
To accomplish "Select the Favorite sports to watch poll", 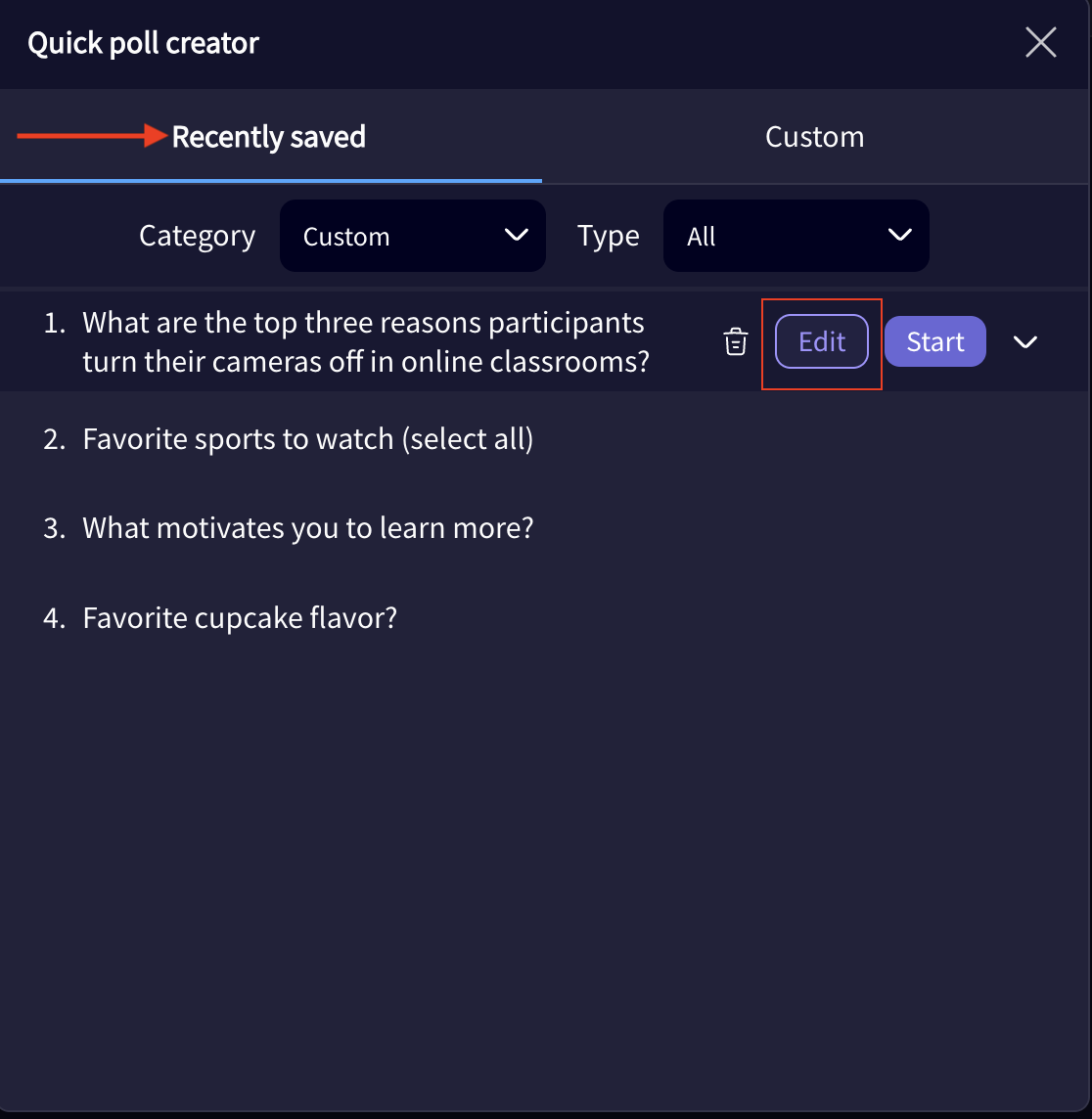I will 307,438.
